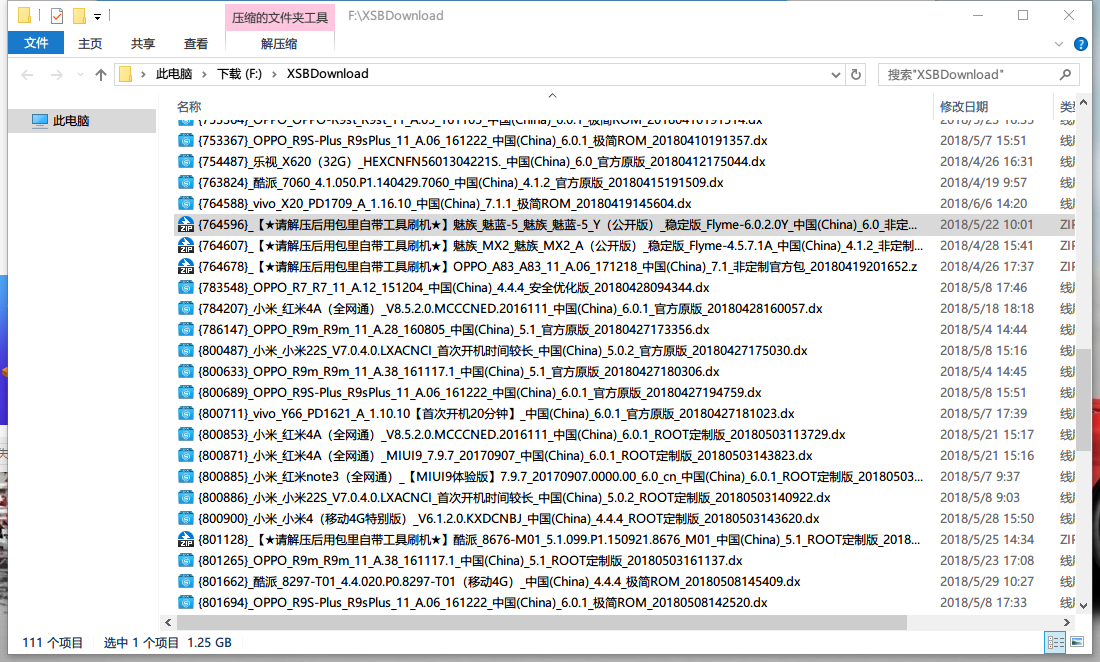The width and height of the screenshot is (1100, 662).
Task: Click the file icon of {764588}_vivo_X20 row
Action: tap(186, 203)
